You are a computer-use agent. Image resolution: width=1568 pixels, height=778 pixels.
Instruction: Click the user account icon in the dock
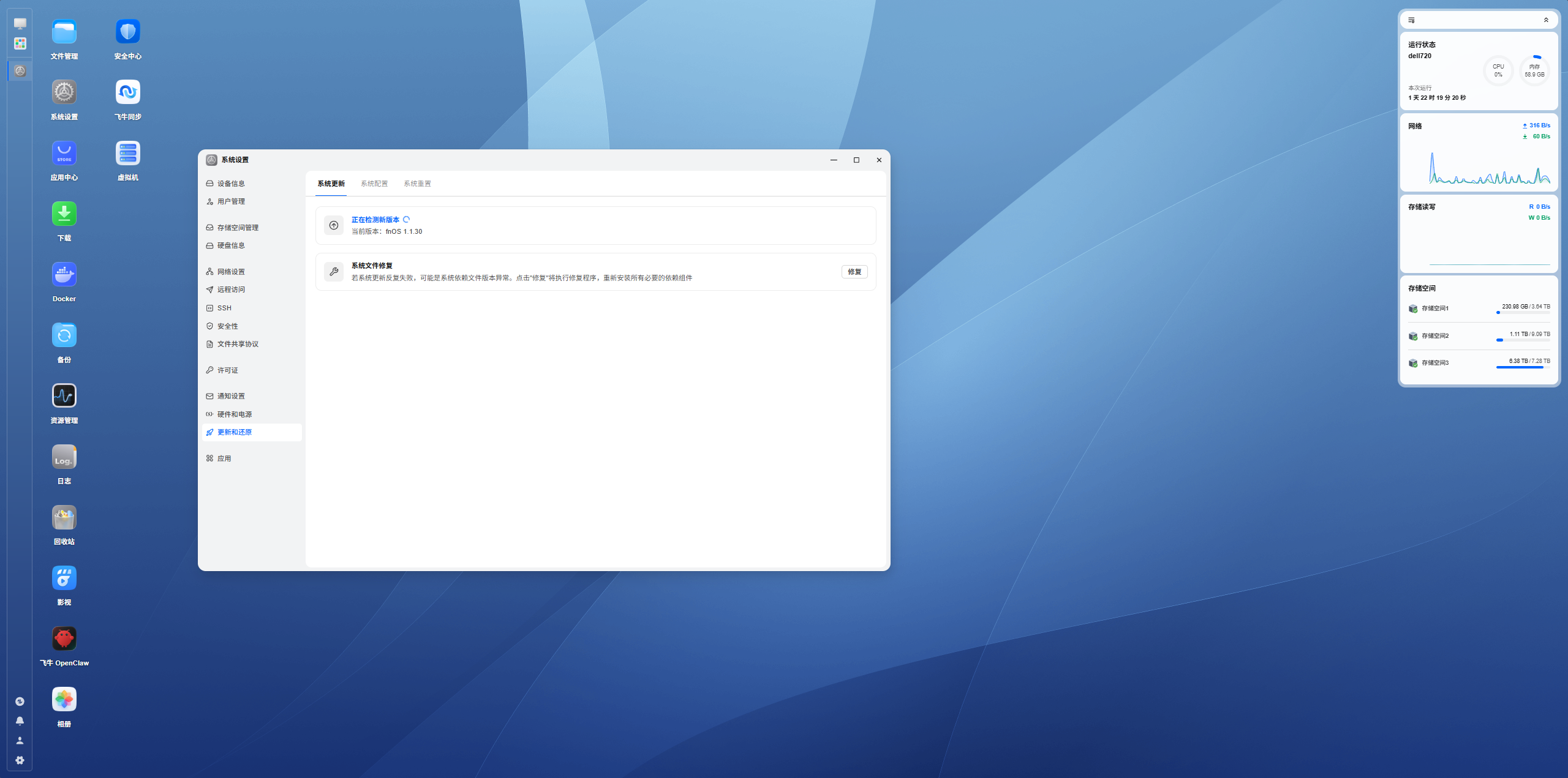(x=20, y=741)
